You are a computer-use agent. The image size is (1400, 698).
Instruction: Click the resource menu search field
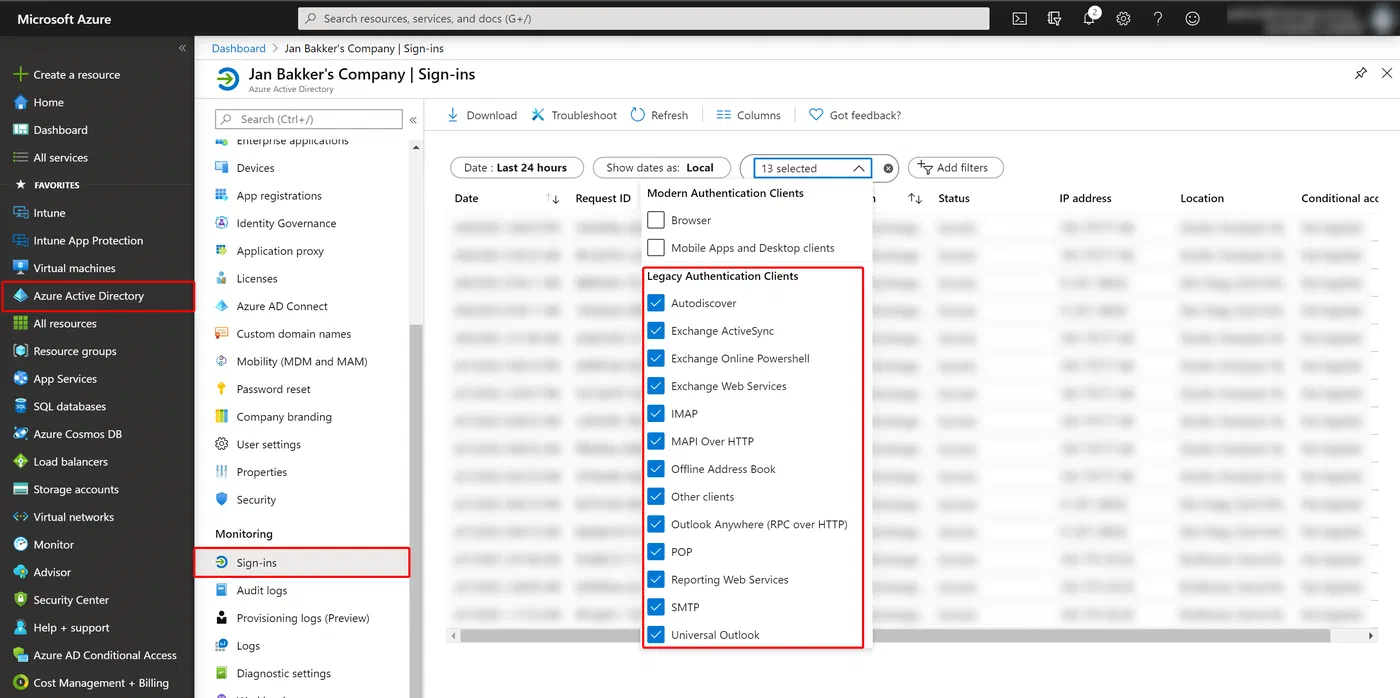[309, 119]
